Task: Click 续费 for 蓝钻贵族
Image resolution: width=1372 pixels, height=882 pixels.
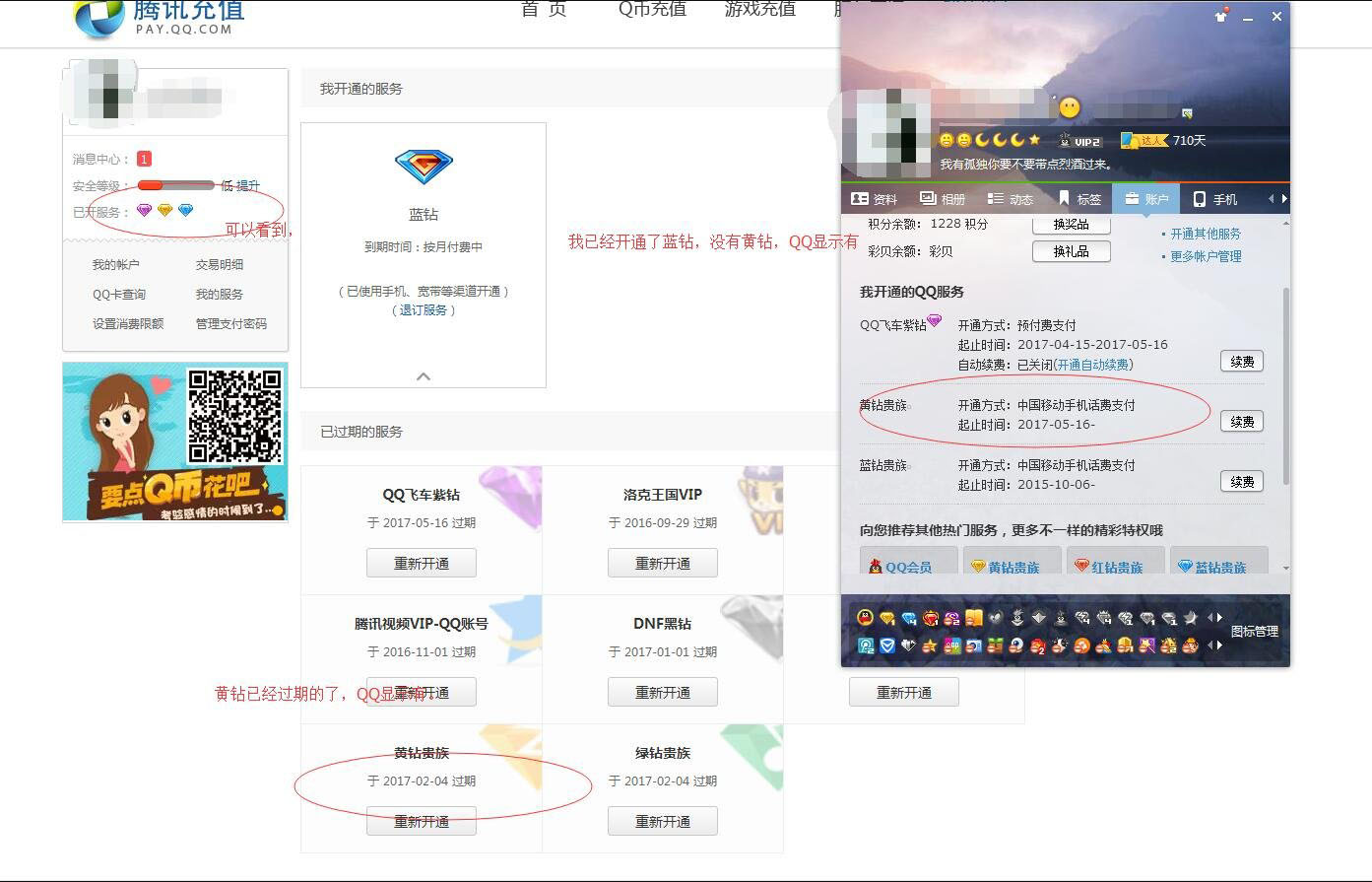Action: [x=1242, y=482]
